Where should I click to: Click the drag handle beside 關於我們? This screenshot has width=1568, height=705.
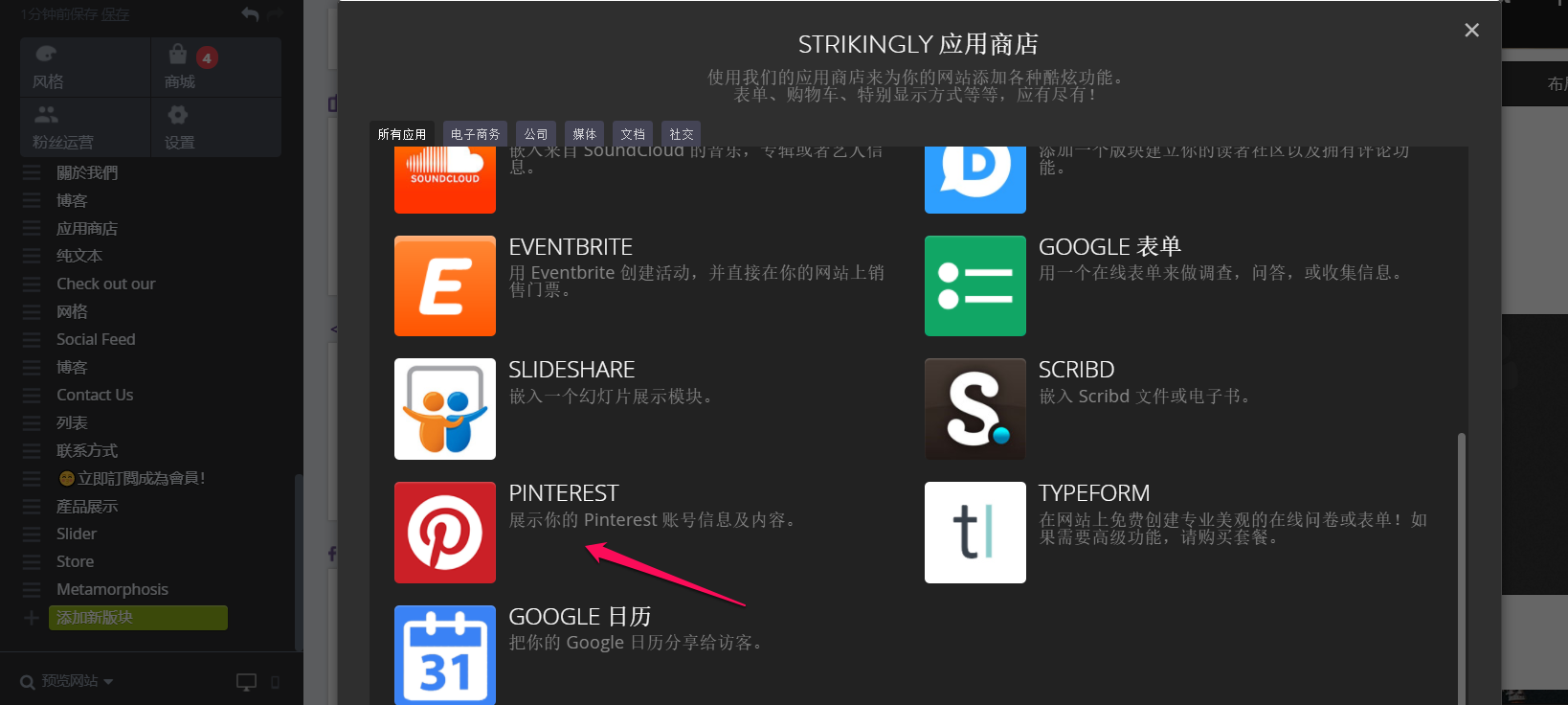(x=32, y=172)
